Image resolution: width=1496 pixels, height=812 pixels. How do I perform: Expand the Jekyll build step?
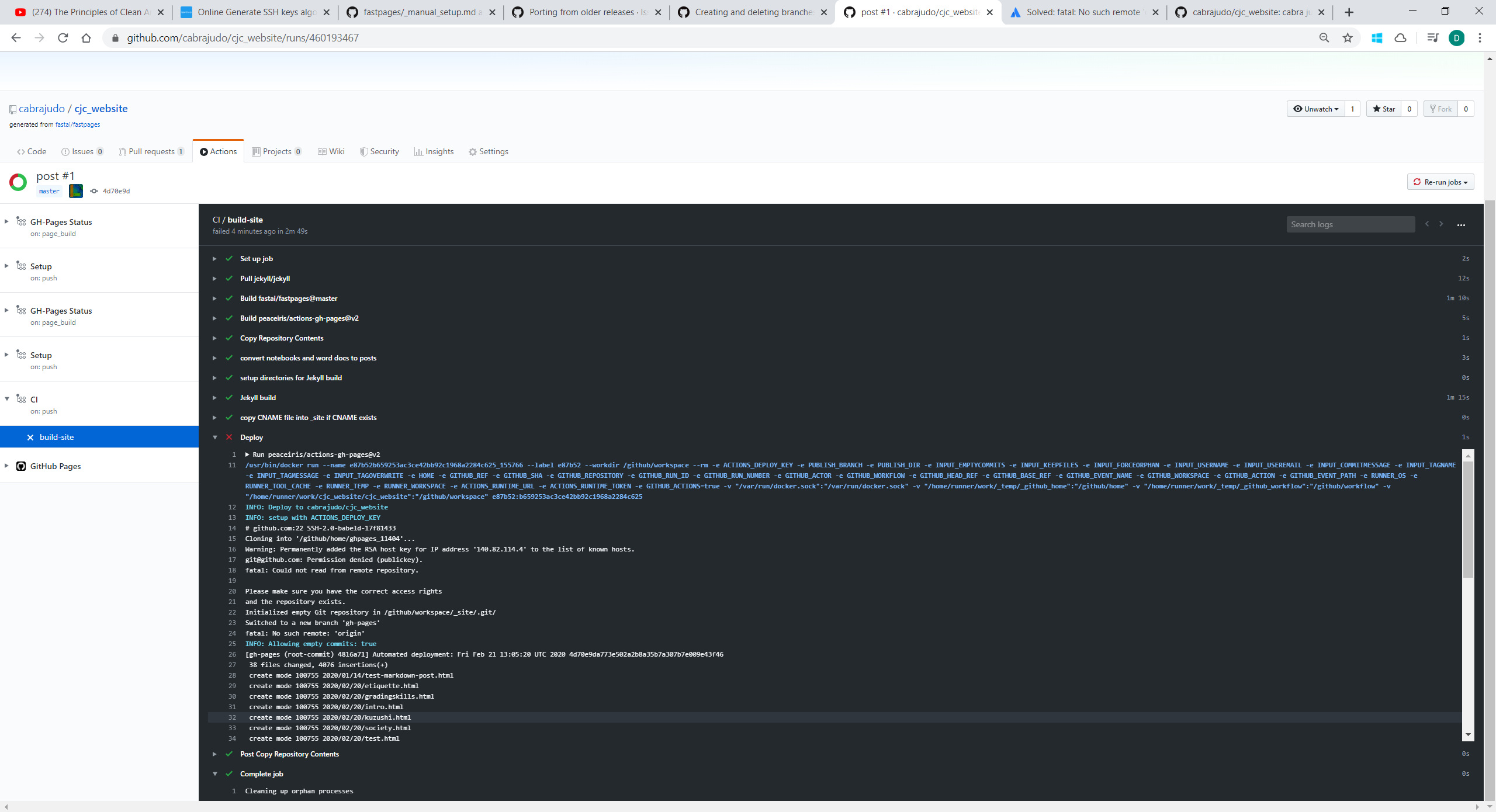tap(214, 397)
